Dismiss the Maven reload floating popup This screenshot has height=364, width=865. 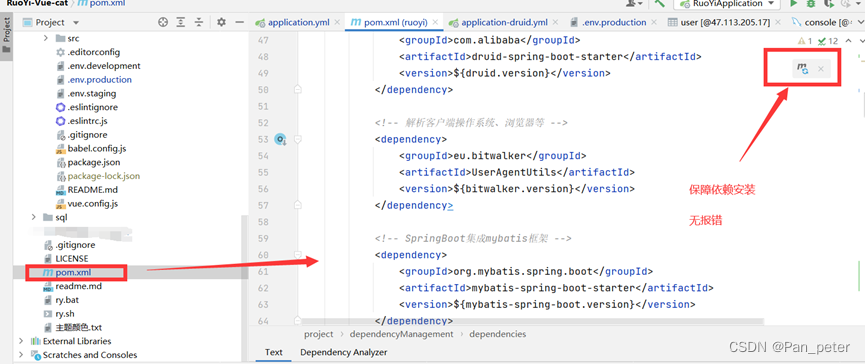click(x=821, y=68)
